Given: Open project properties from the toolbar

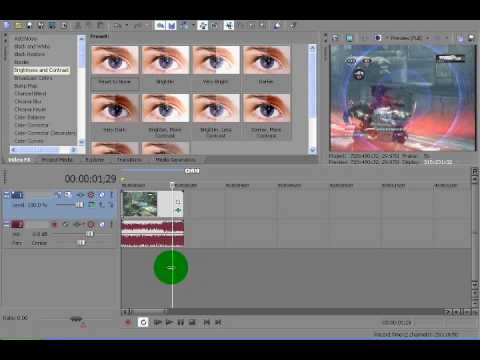Looking at the screenshot, I should (x=64, y=26).
